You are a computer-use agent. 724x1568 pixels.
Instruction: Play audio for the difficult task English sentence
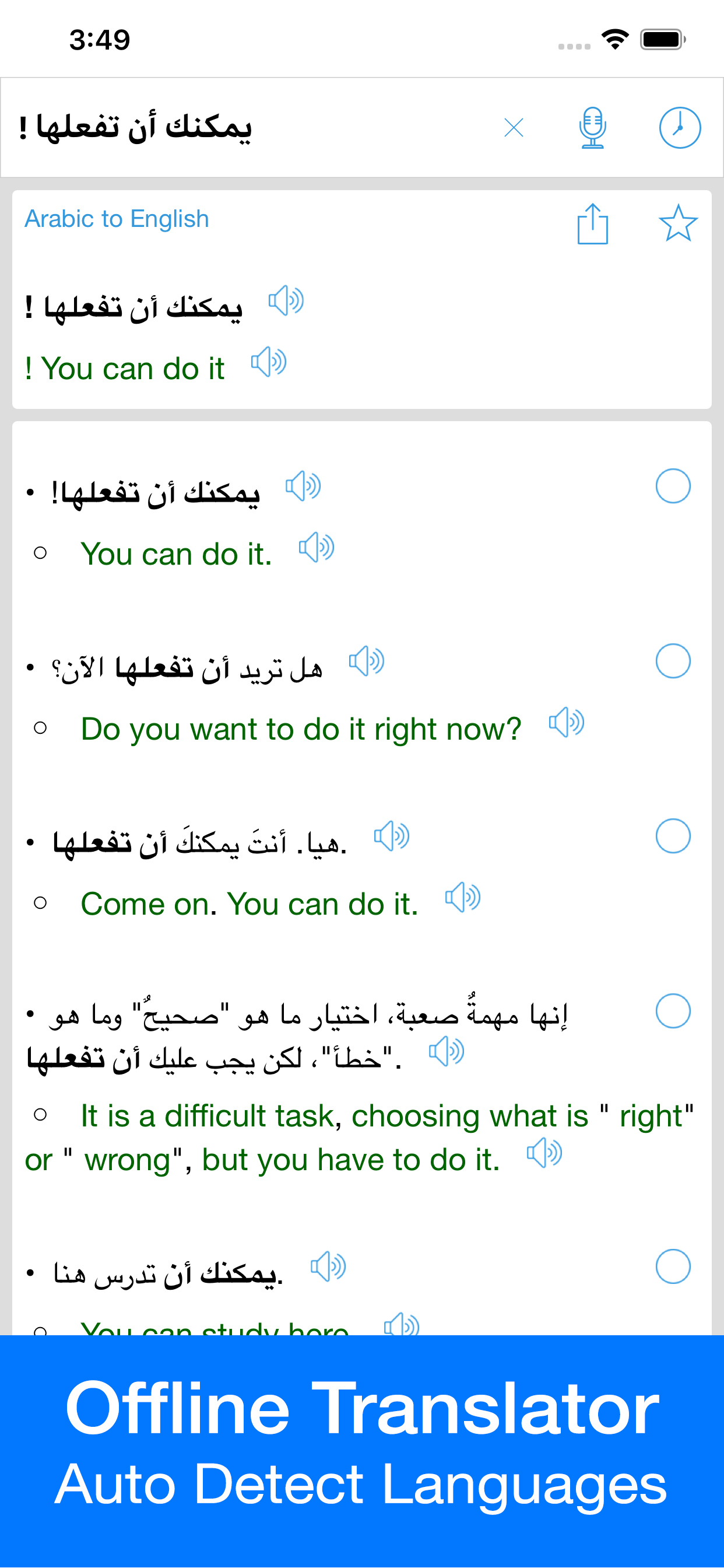(x=544, y=1153)
